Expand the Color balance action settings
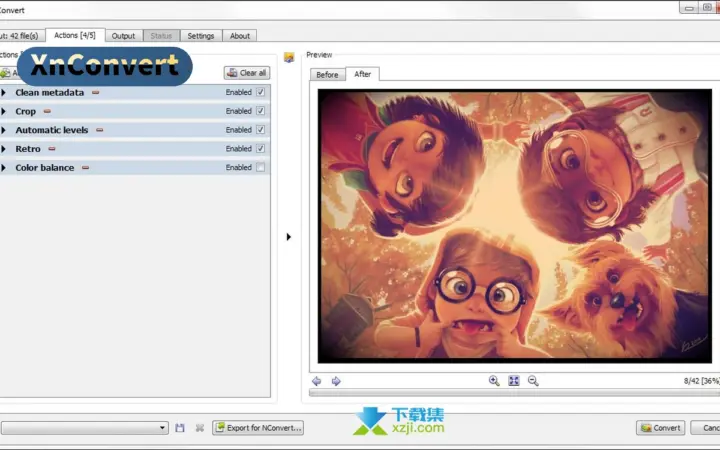Viewport: 720px width, 450px height. pyautogui.click(x=4, y=168)
